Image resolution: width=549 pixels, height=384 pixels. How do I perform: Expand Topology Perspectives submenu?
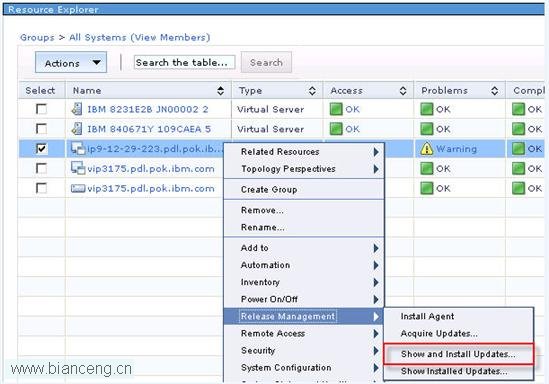(304, 169)
